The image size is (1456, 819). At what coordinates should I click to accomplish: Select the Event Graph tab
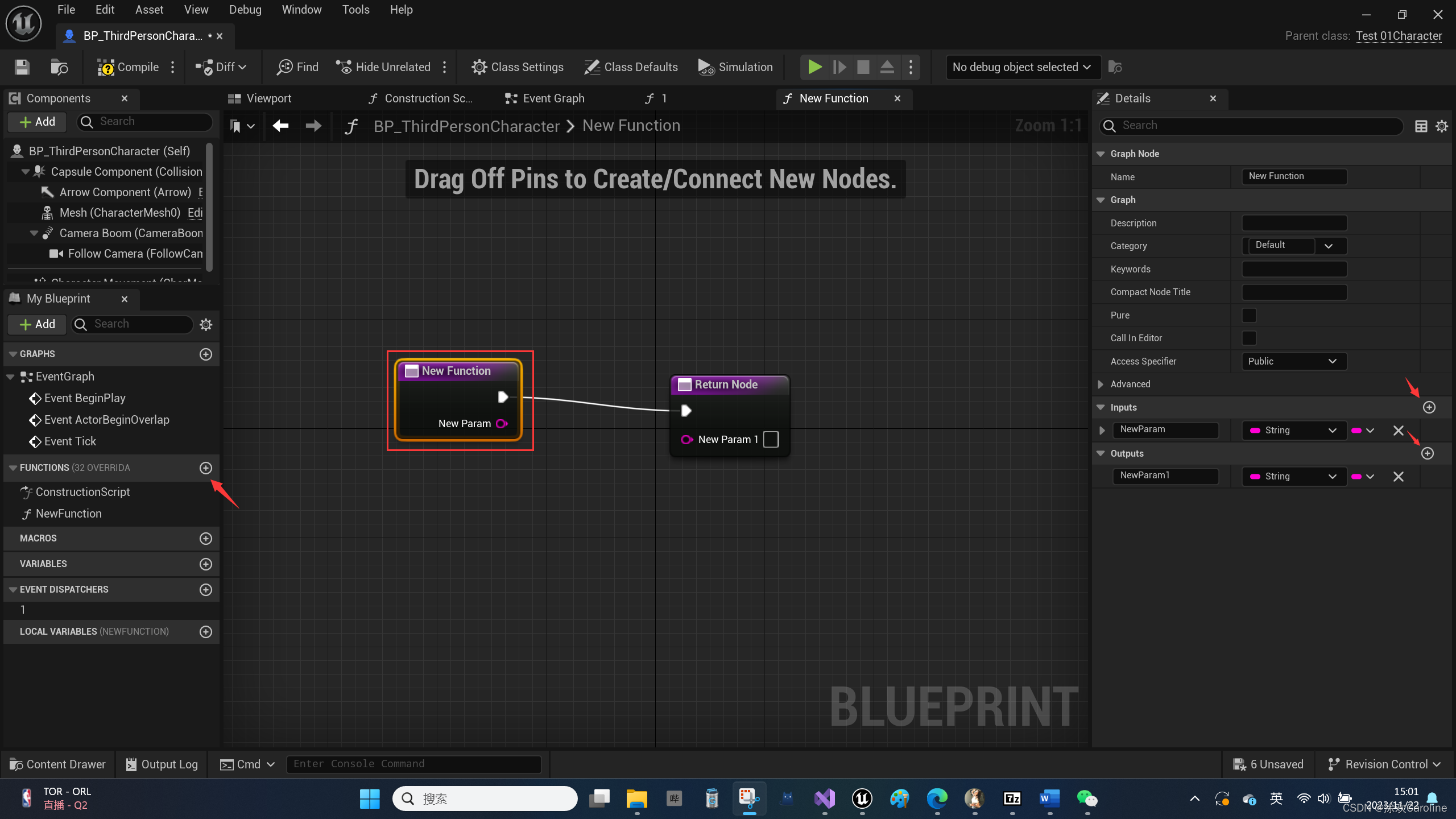553,97
